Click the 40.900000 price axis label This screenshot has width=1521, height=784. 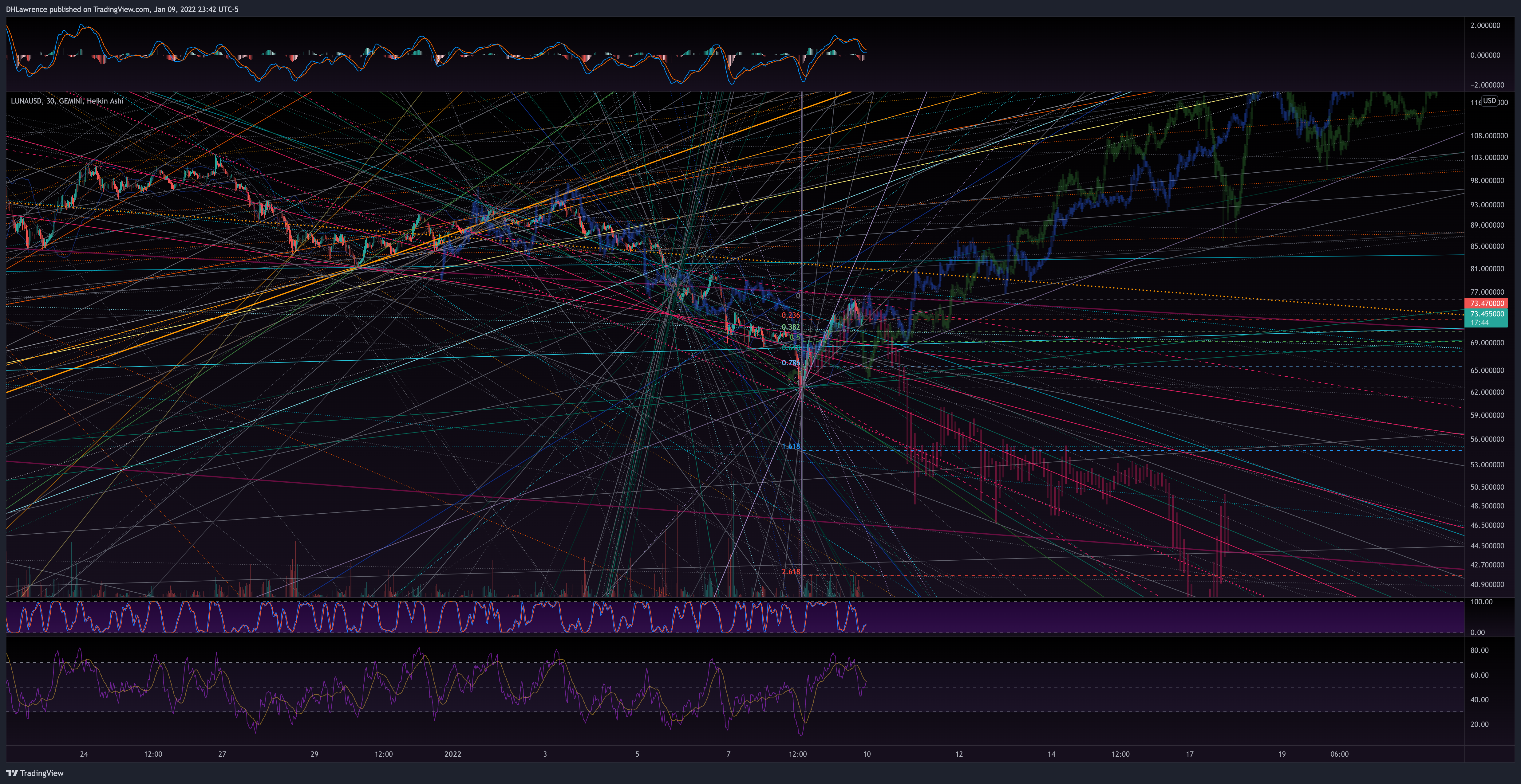(1487, 585)
